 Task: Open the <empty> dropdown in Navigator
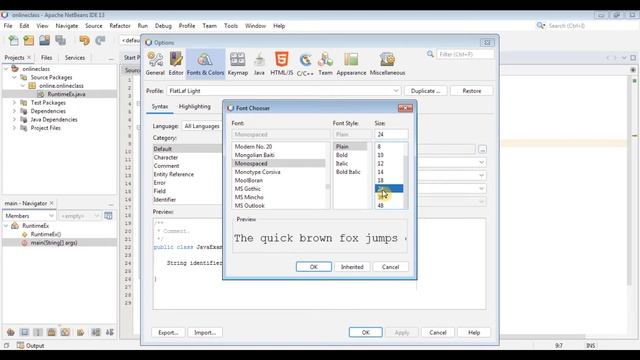(x=79, y=216)
